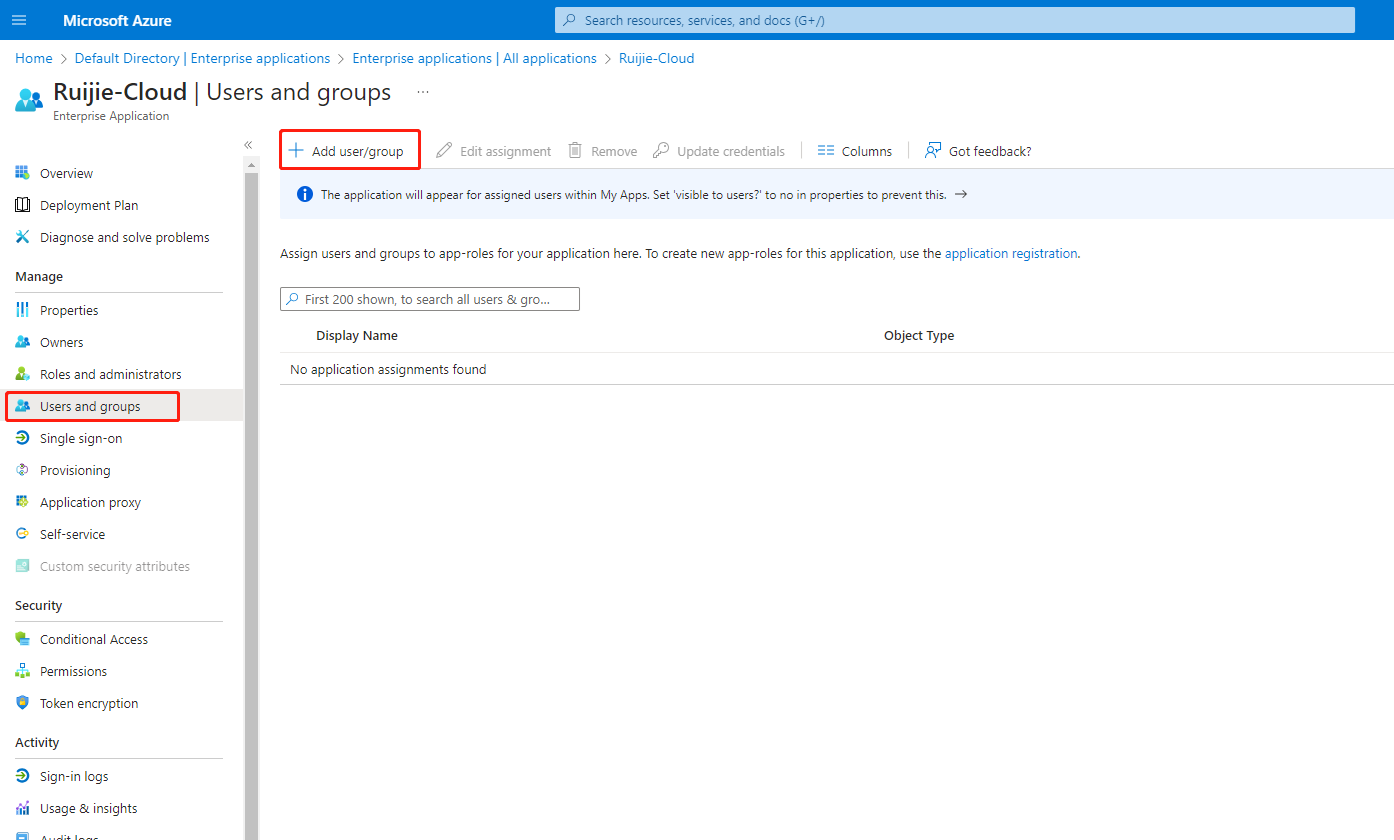Select Properties in the Manage section
This screenshot has width=1394, height=840.
click(69, 310)
